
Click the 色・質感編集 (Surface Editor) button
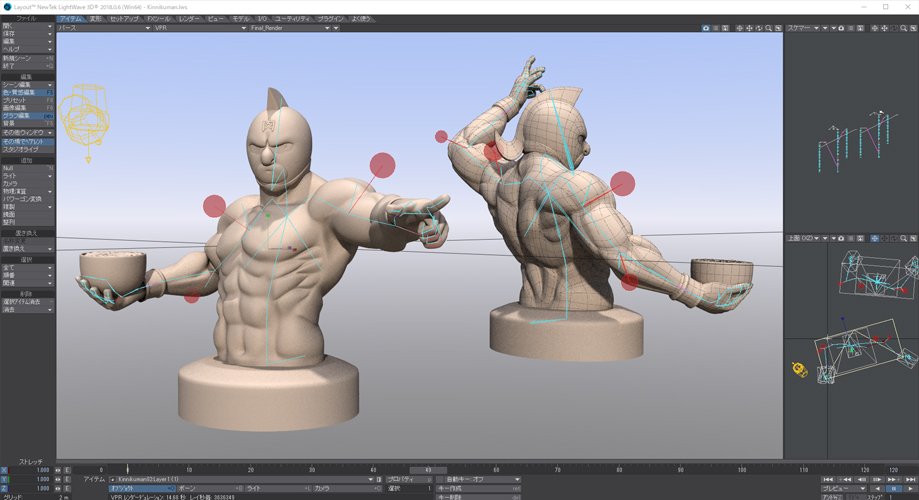point(27,93)
